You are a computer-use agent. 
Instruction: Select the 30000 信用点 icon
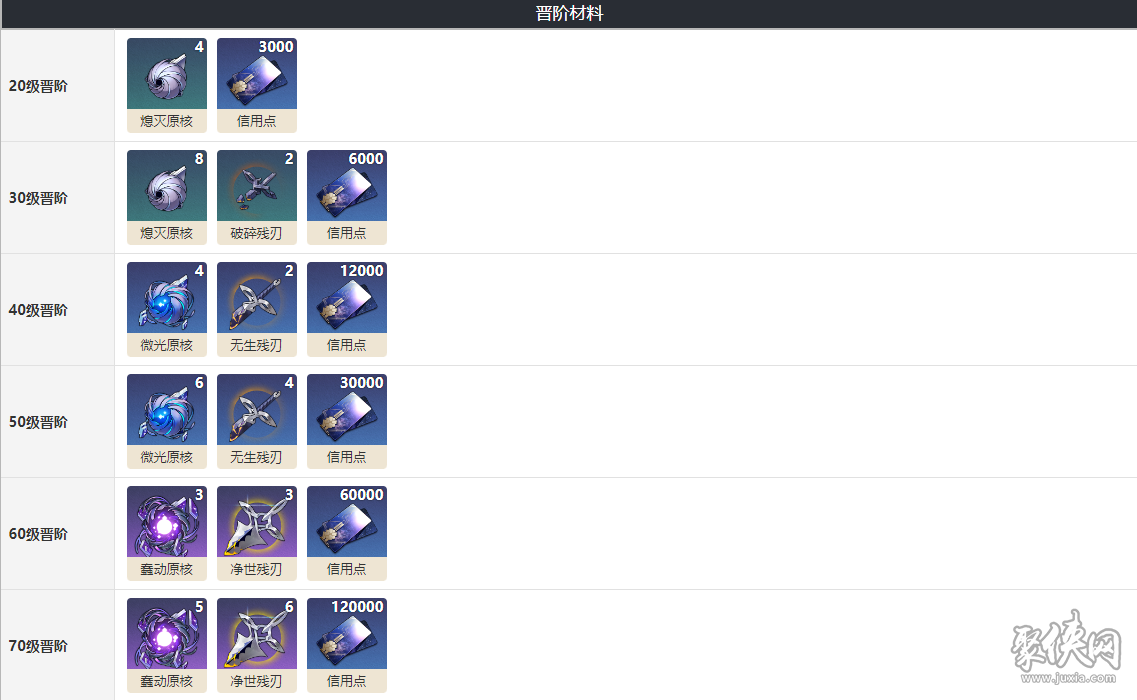347,421
